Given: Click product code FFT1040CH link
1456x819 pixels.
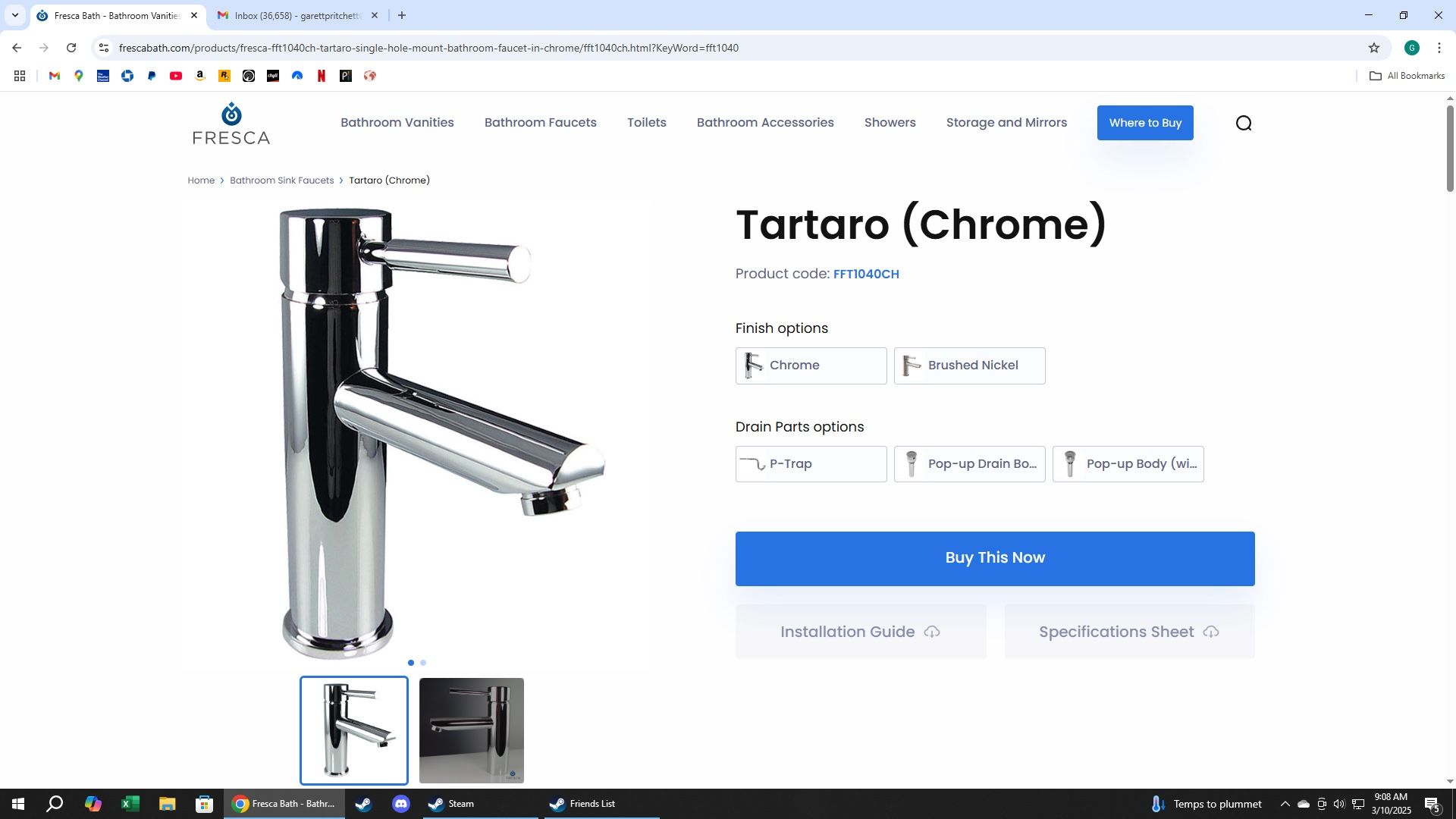Looking at the screenshot, I should (866, 275).
